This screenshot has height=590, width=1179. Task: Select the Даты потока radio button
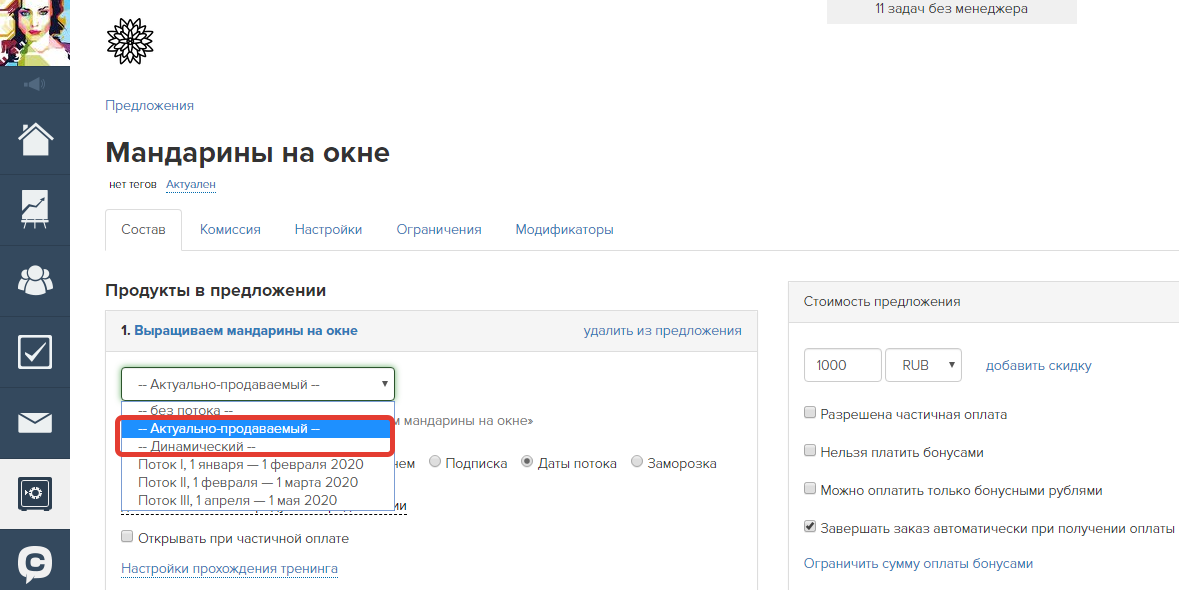coord(527,461)
